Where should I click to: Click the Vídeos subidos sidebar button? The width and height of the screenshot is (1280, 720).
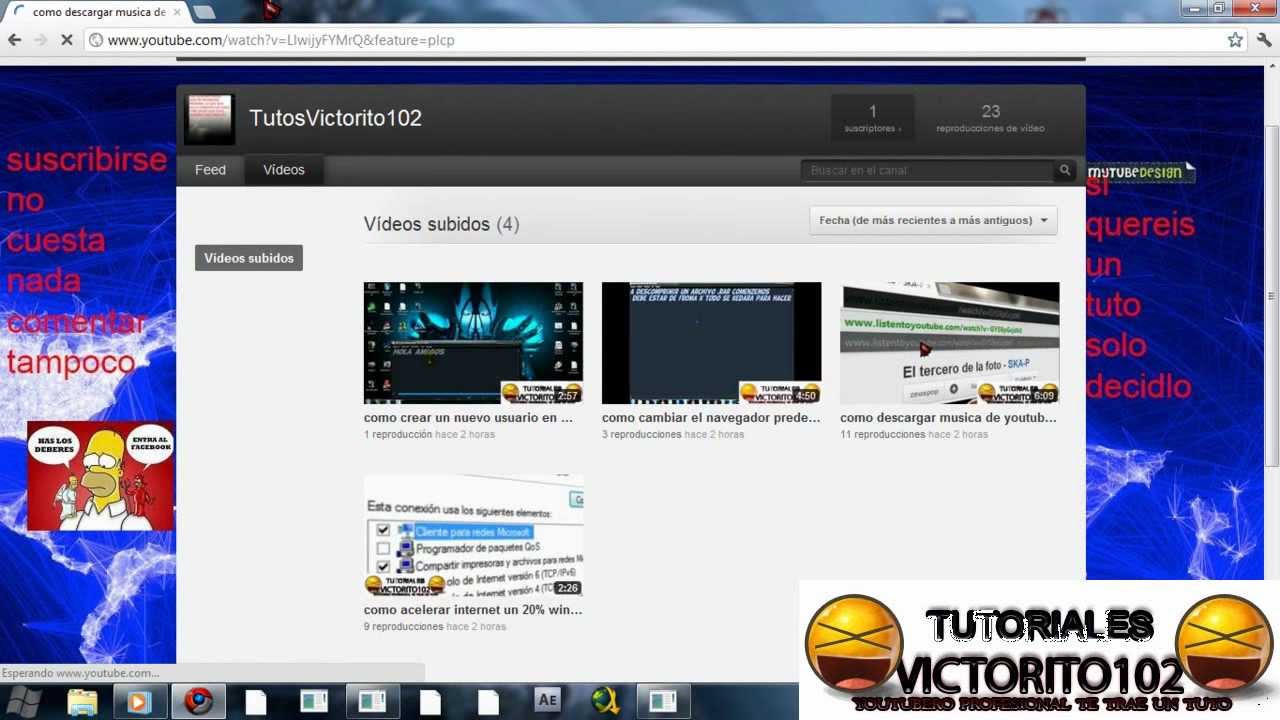[x=249, y=258]
